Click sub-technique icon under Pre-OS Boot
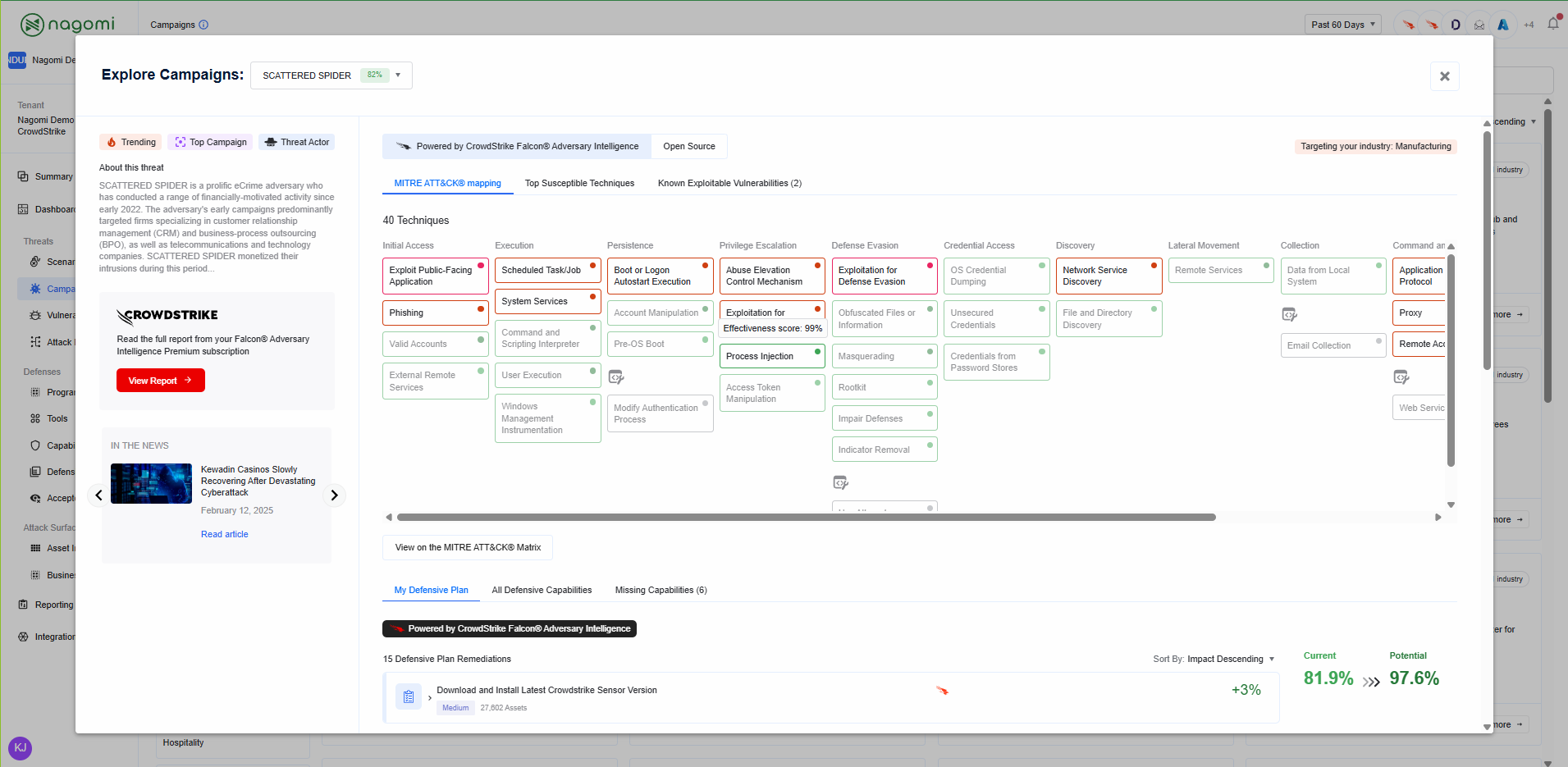 (x=616, y=377)
